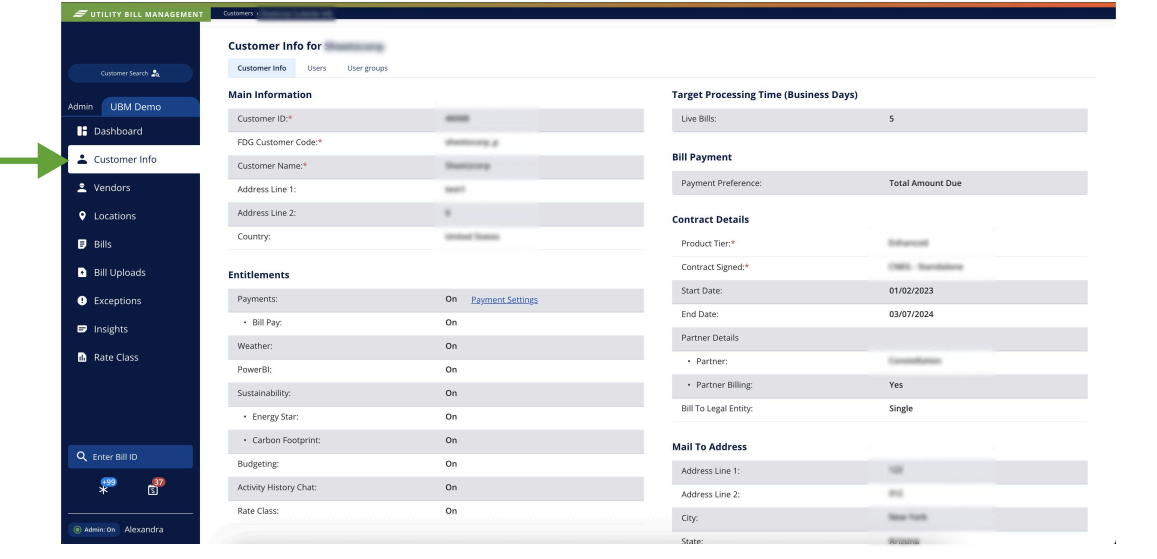Click the Partner Details row label
This screenshot has width=1157, height=559.
(710, 338)
